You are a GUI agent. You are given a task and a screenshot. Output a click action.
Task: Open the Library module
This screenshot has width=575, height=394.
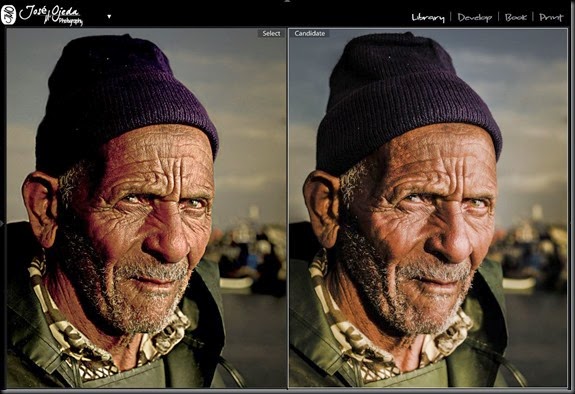(428, 17)
